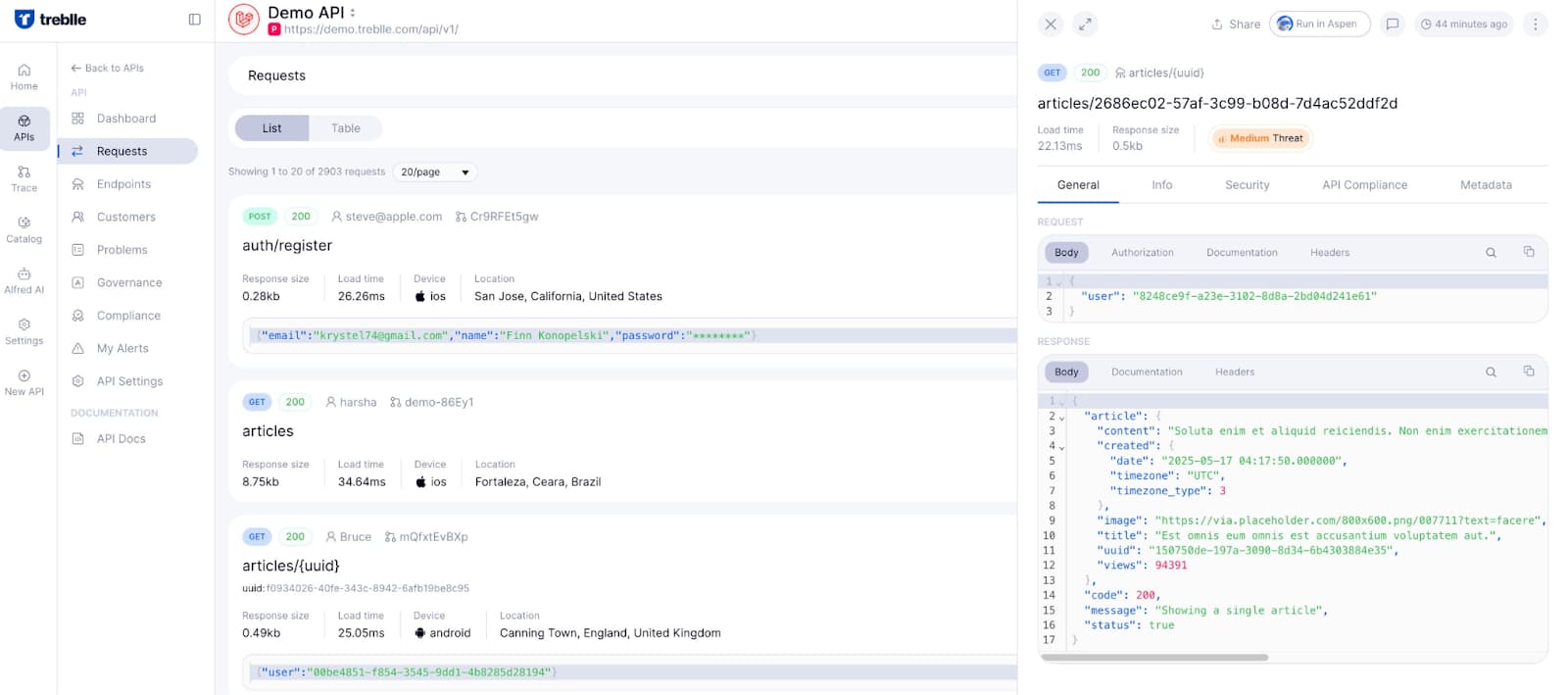The width and height of the screenshot is (1568, 695).
Task: Click the demo.treblle.com API URL
Action: pyautogui.click(x=371, y=29)
